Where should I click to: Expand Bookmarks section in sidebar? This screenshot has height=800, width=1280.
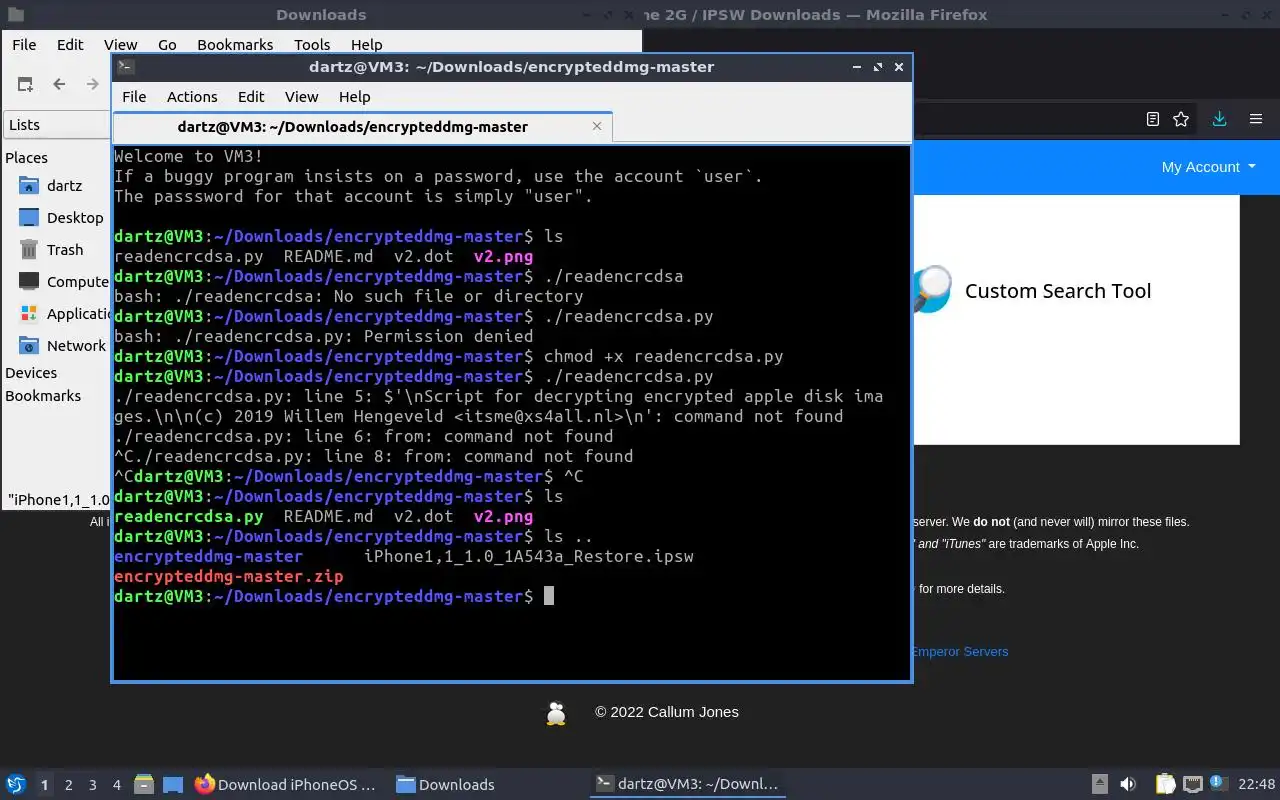[x=43, y=396]
